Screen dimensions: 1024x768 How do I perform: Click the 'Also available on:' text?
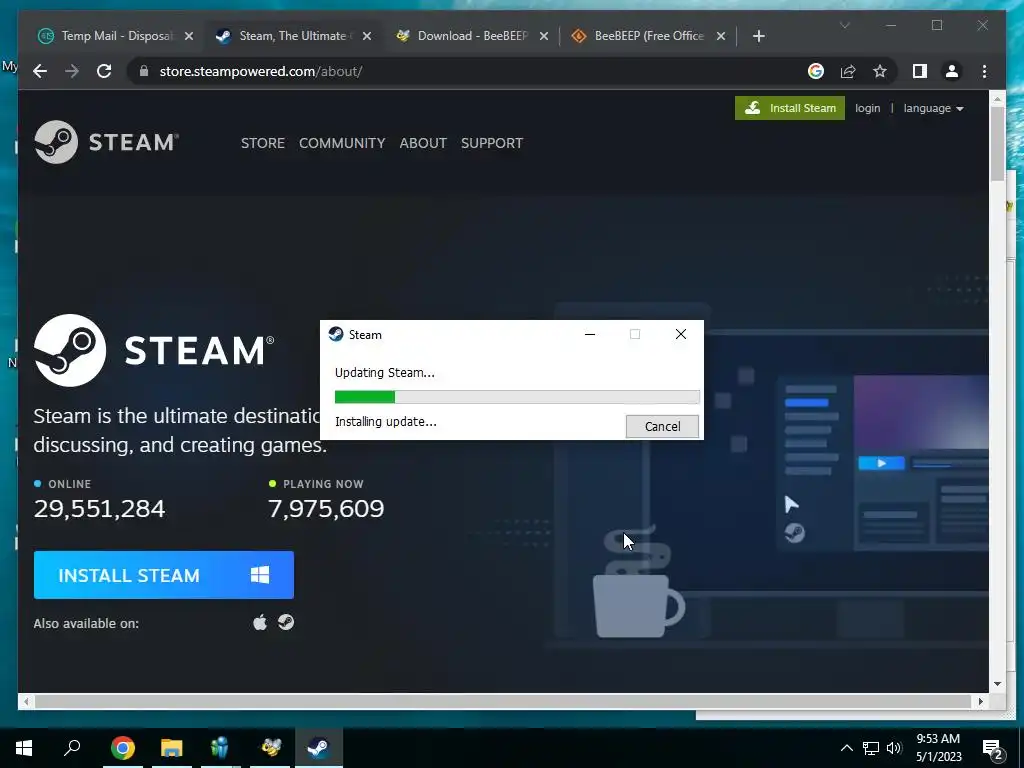pyautogui.click(x=86, y=623)
